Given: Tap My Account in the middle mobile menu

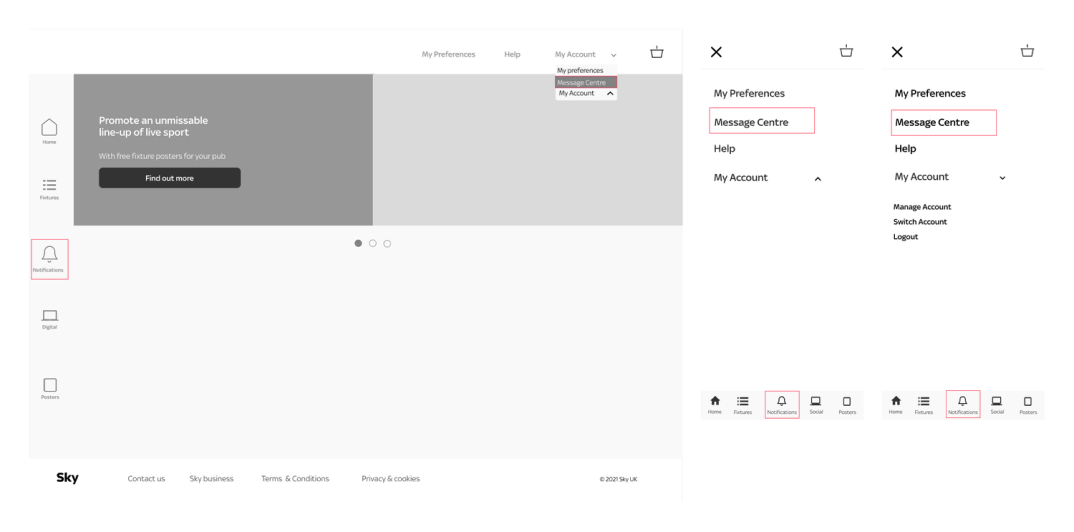Looking at the screenshot, I should [x=741, y=177].
